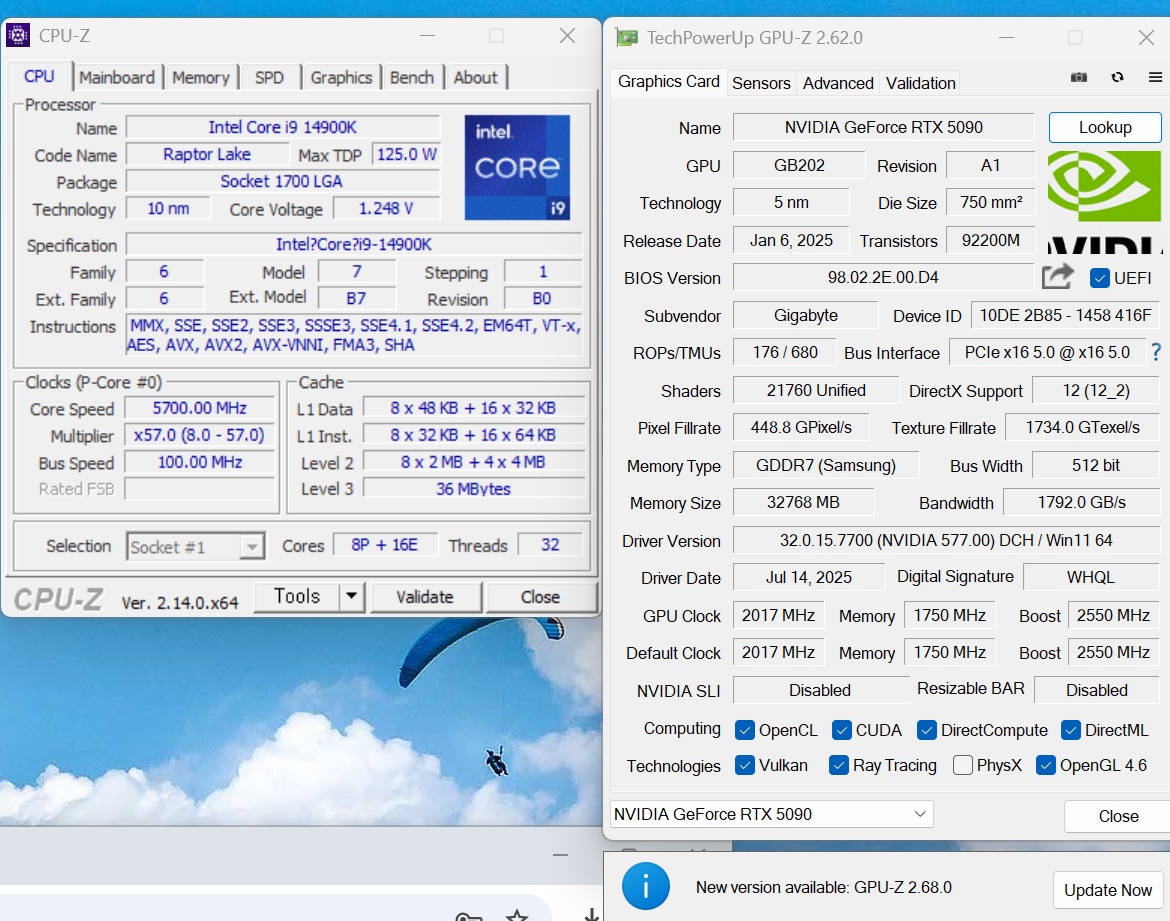Uncheck the Ray Tracing checkbox
Image resolution: width=1170 pixels, height=921 pixels.
(839, 765)
